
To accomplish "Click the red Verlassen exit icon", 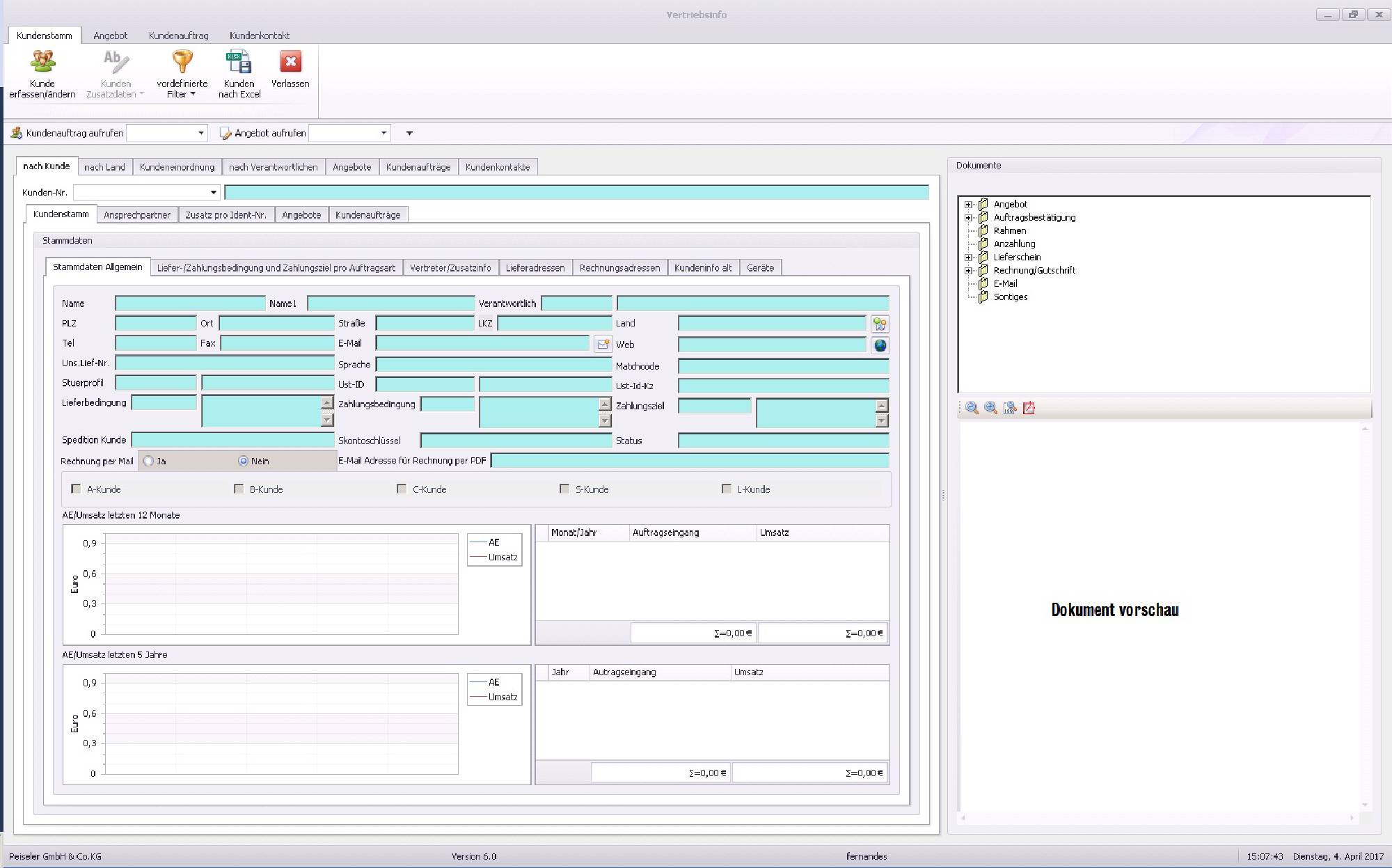I will (290, 62).
